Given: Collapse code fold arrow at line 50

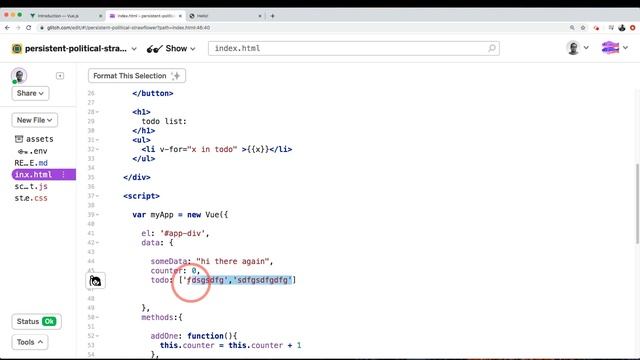Looking at the screenshot, I should [x=98, y=317].
